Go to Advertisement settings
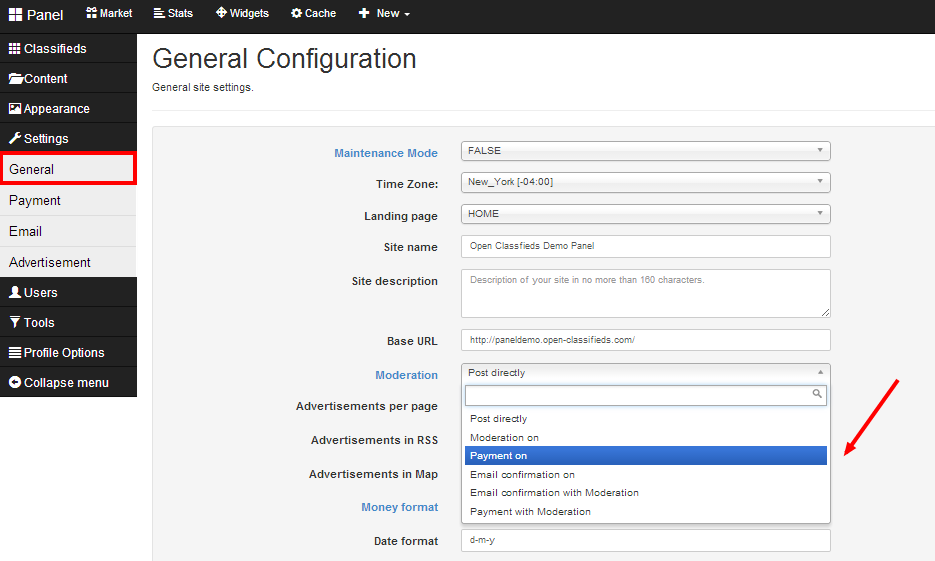Image resolution: width=935 pixels, height=561 pixels. (x=50, y=262)
